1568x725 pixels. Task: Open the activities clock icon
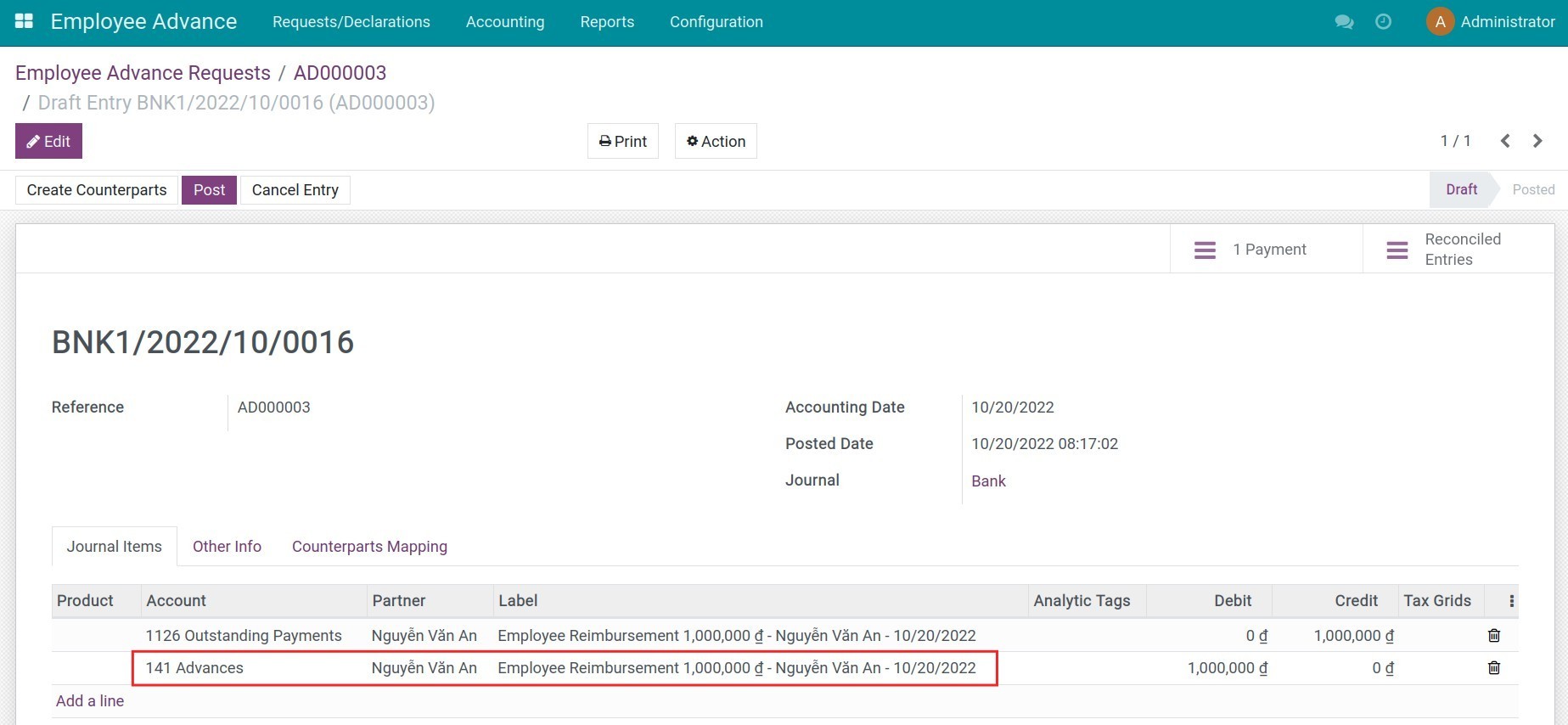point(1383,22)
